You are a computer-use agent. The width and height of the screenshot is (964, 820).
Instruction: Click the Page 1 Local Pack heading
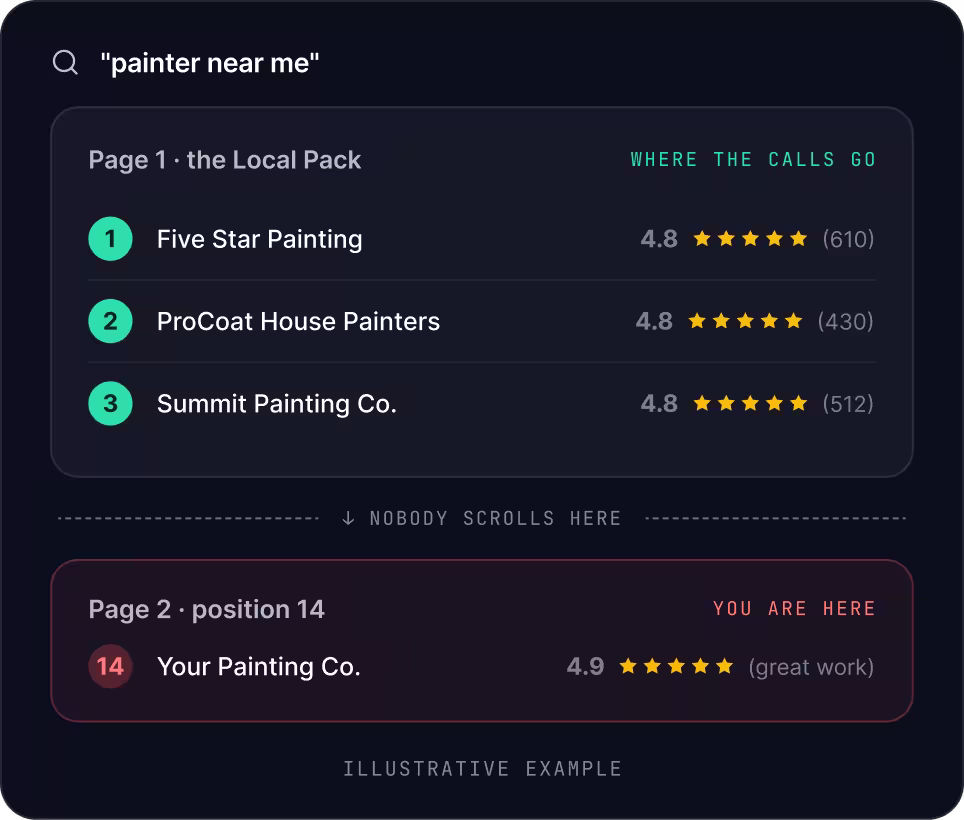point(224,160)
